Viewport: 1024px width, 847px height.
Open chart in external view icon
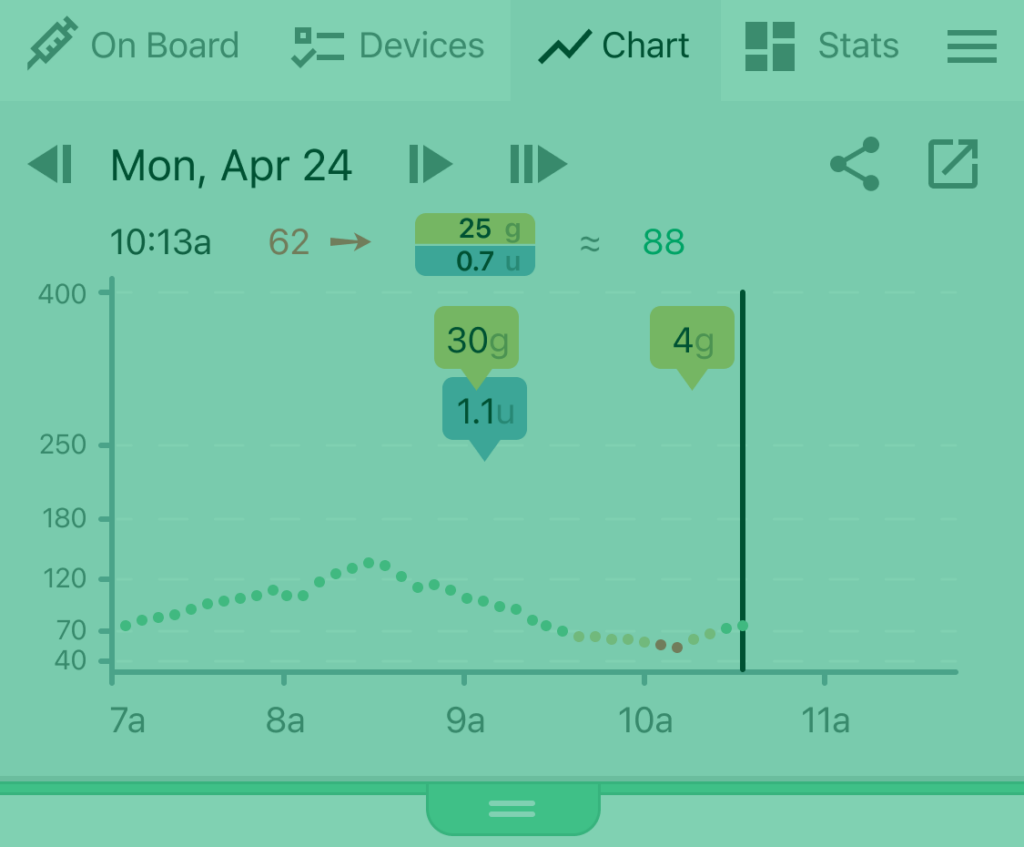click(953, 164)
